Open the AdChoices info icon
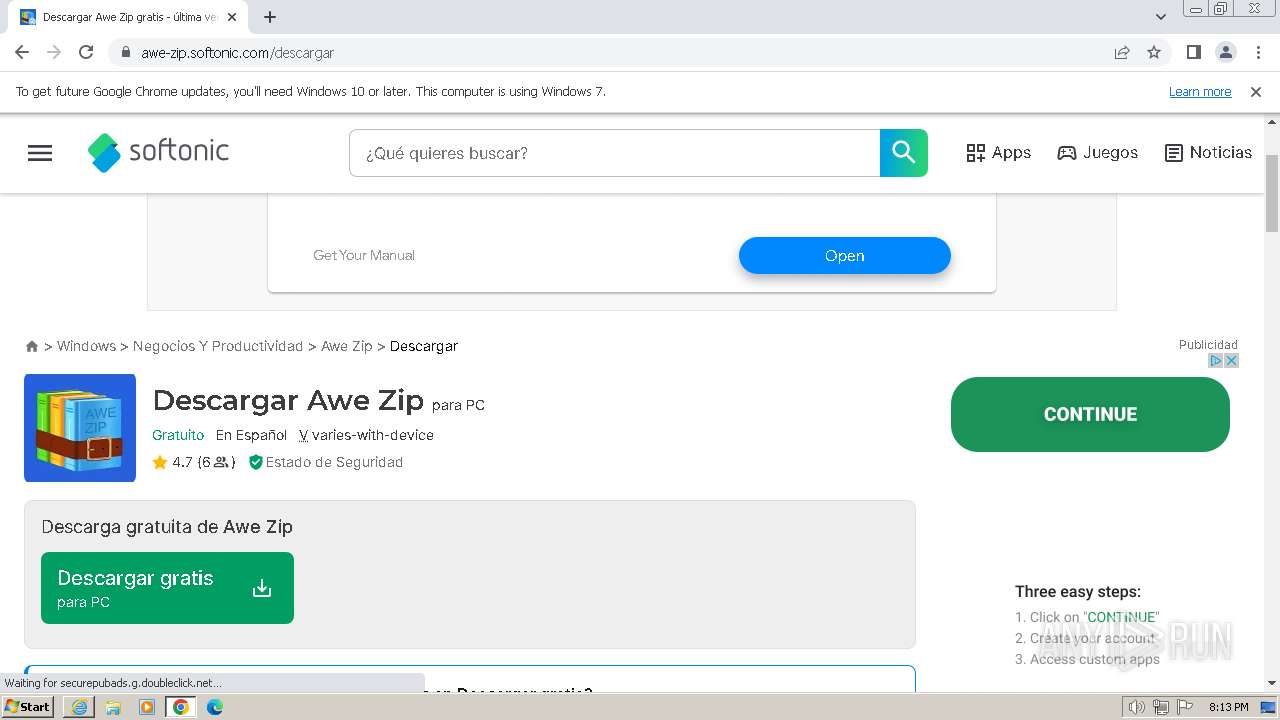Screen dimensions: 1280x720 pos(1216,360)
